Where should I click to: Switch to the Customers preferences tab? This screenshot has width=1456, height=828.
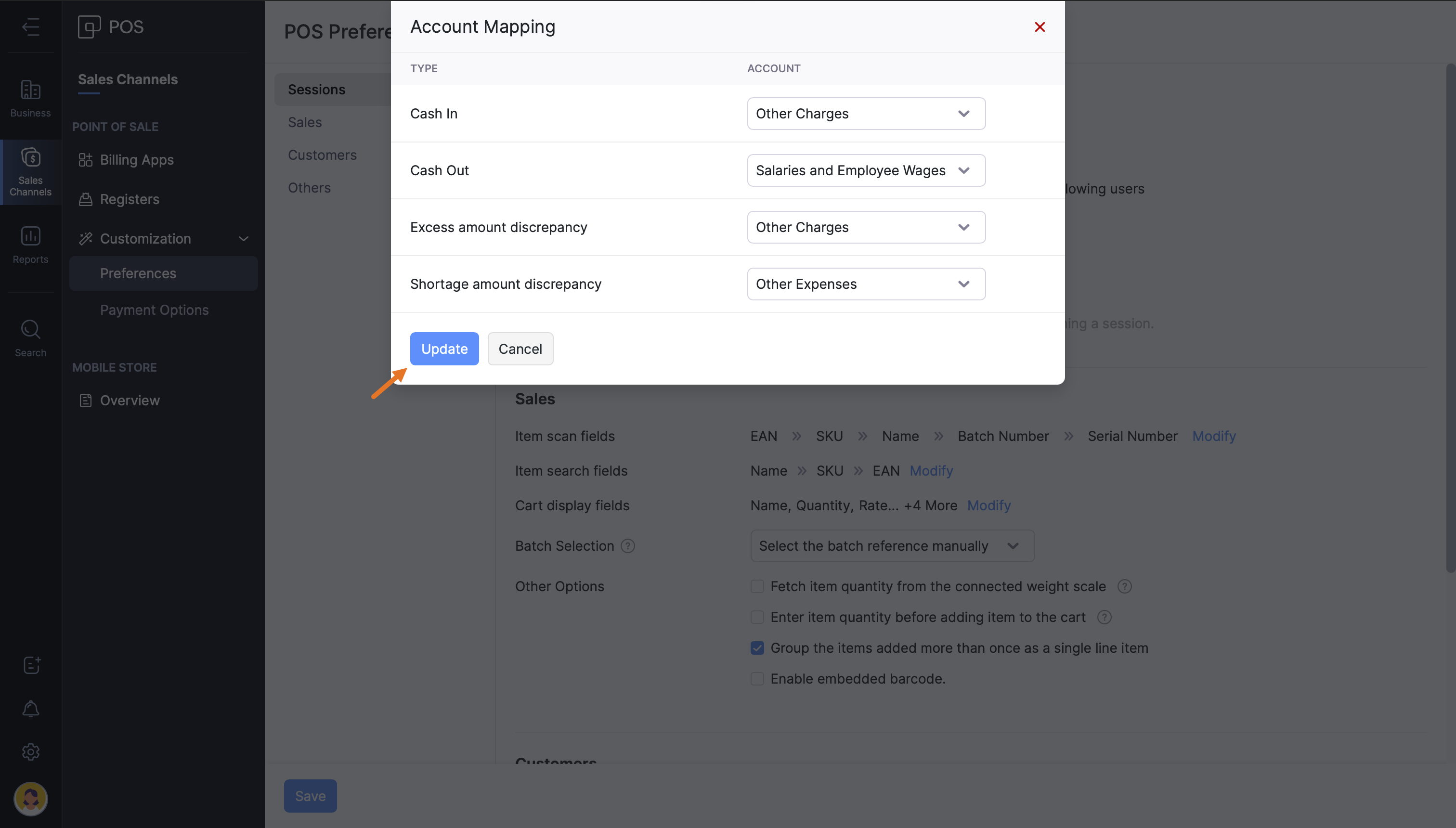(322, 155)
